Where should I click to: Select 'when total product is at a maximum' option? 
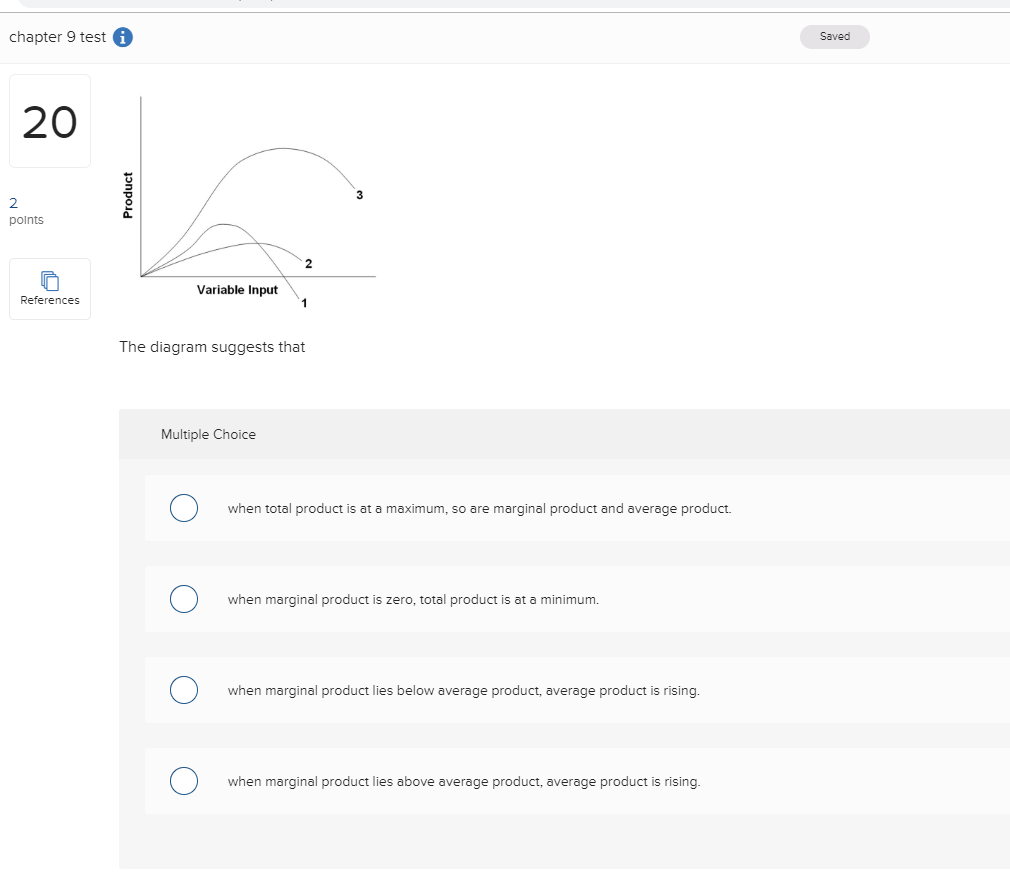(184, 508)
